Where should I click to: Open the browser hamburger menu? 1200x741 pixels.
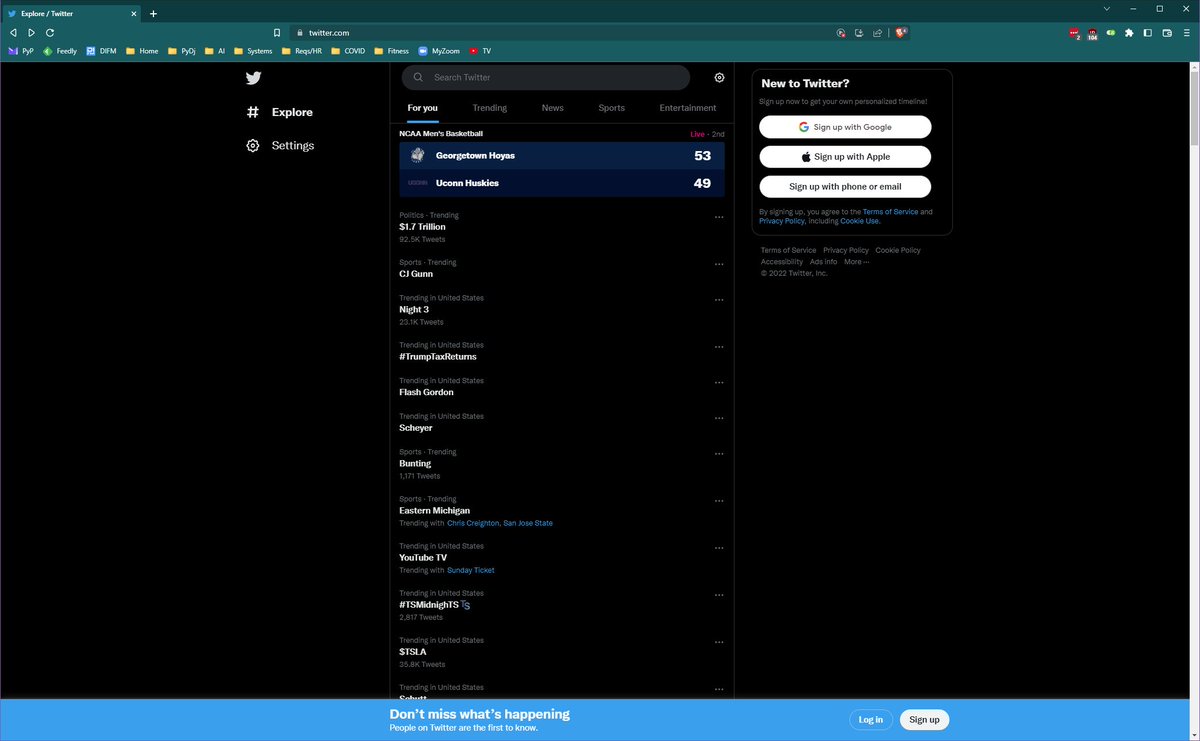click(x=1186, y=32)
